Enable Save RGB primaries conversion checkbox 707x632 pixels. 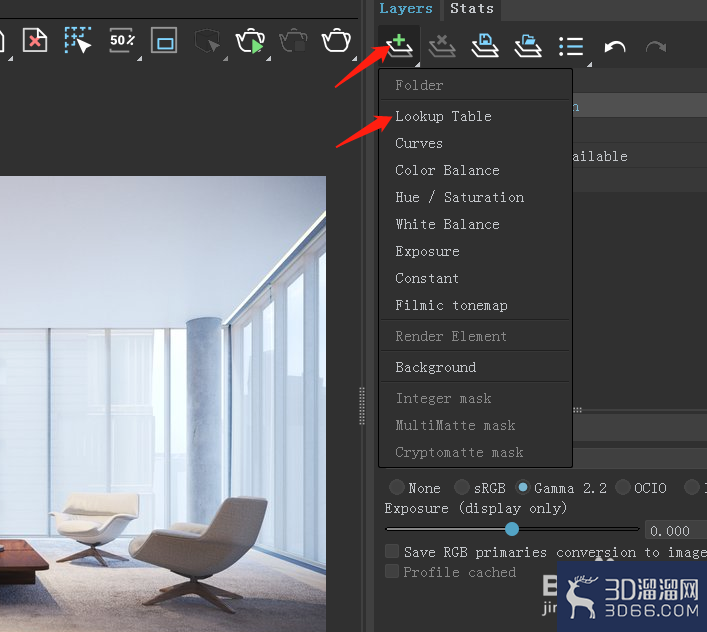click(392, 551)
